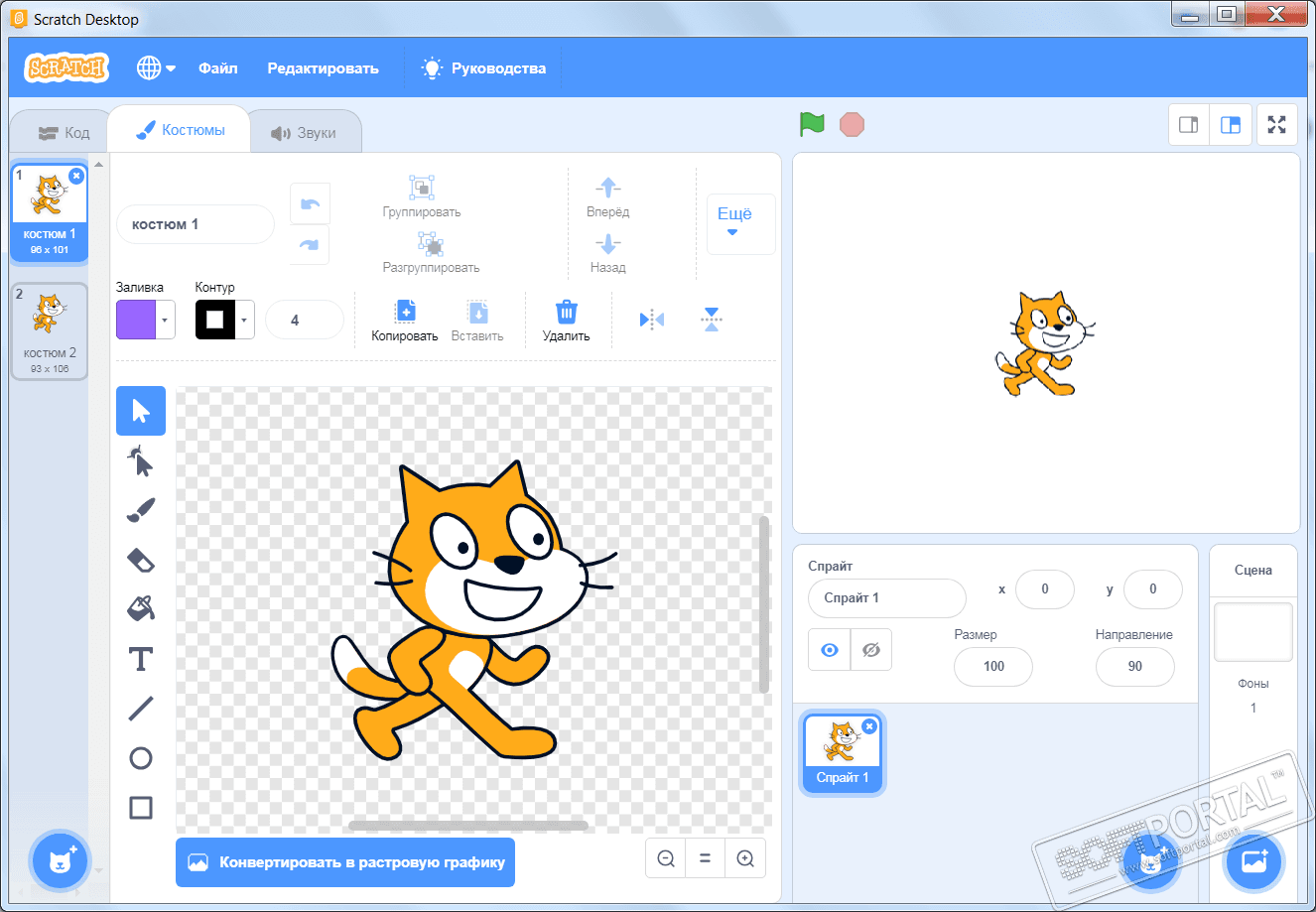Open the language globe dropdown
This screenshot has height=912, width=1316.
point(156,67)
